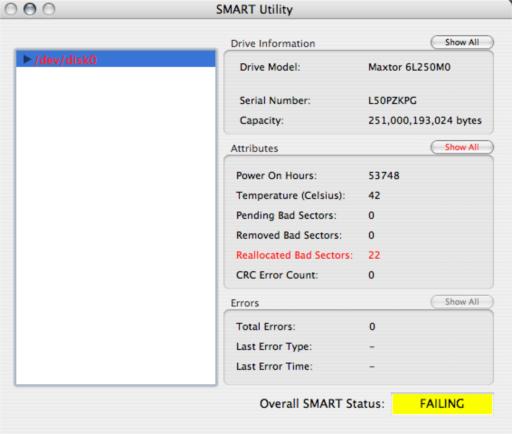Minimize the SMART Utility window

pyautogui.click(x=30, y=9)
